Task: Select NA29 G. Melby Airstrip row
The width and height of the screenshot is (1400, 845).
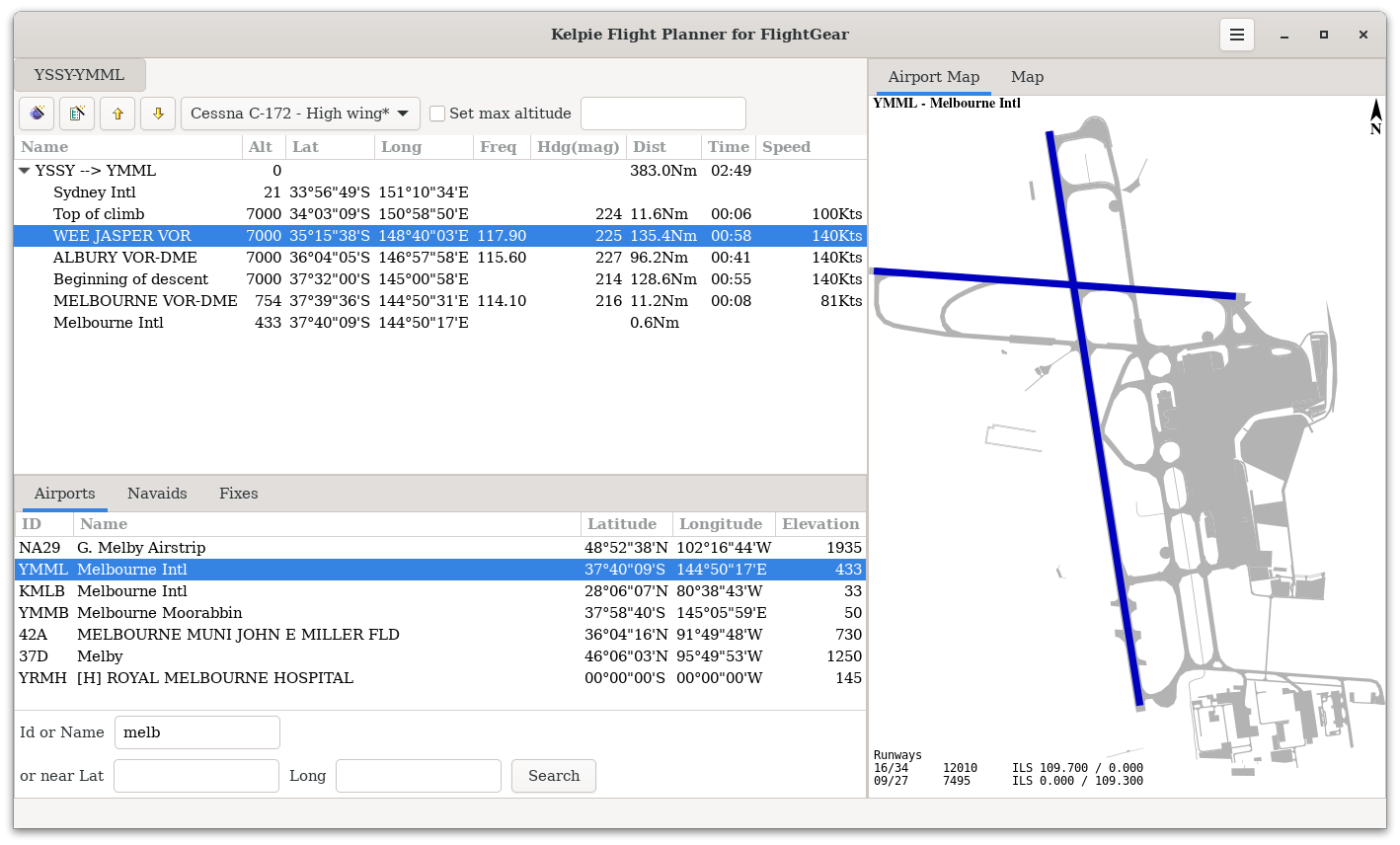Action: 440,548
